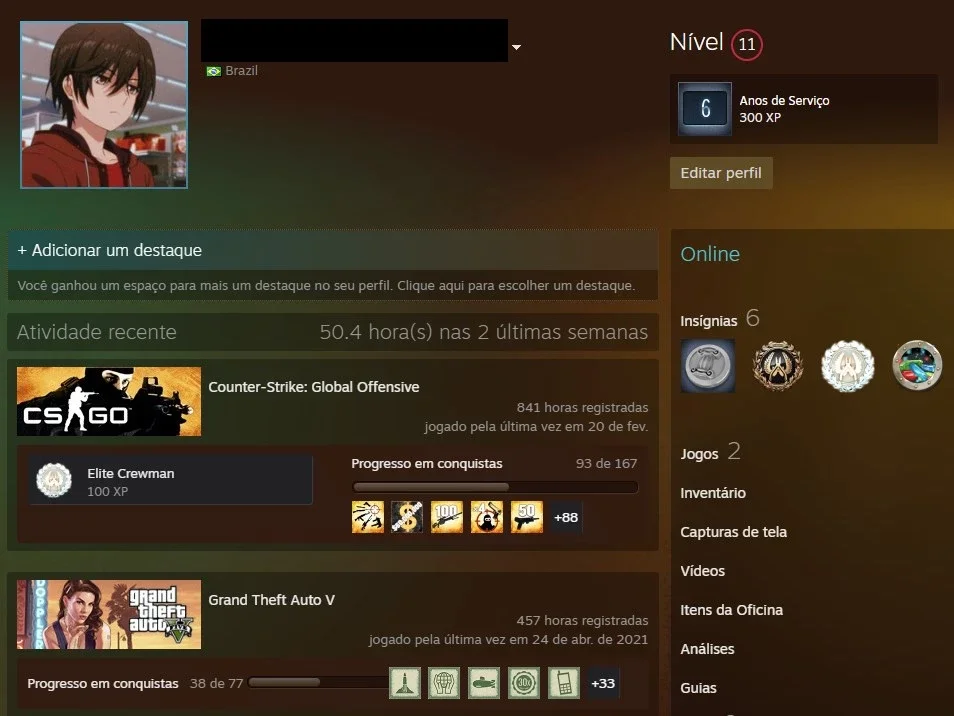Click the Editar perfil button
Image resolution: width=954 pixels, height=716 pixels.
pyautogui.click(x=721, y=173)
